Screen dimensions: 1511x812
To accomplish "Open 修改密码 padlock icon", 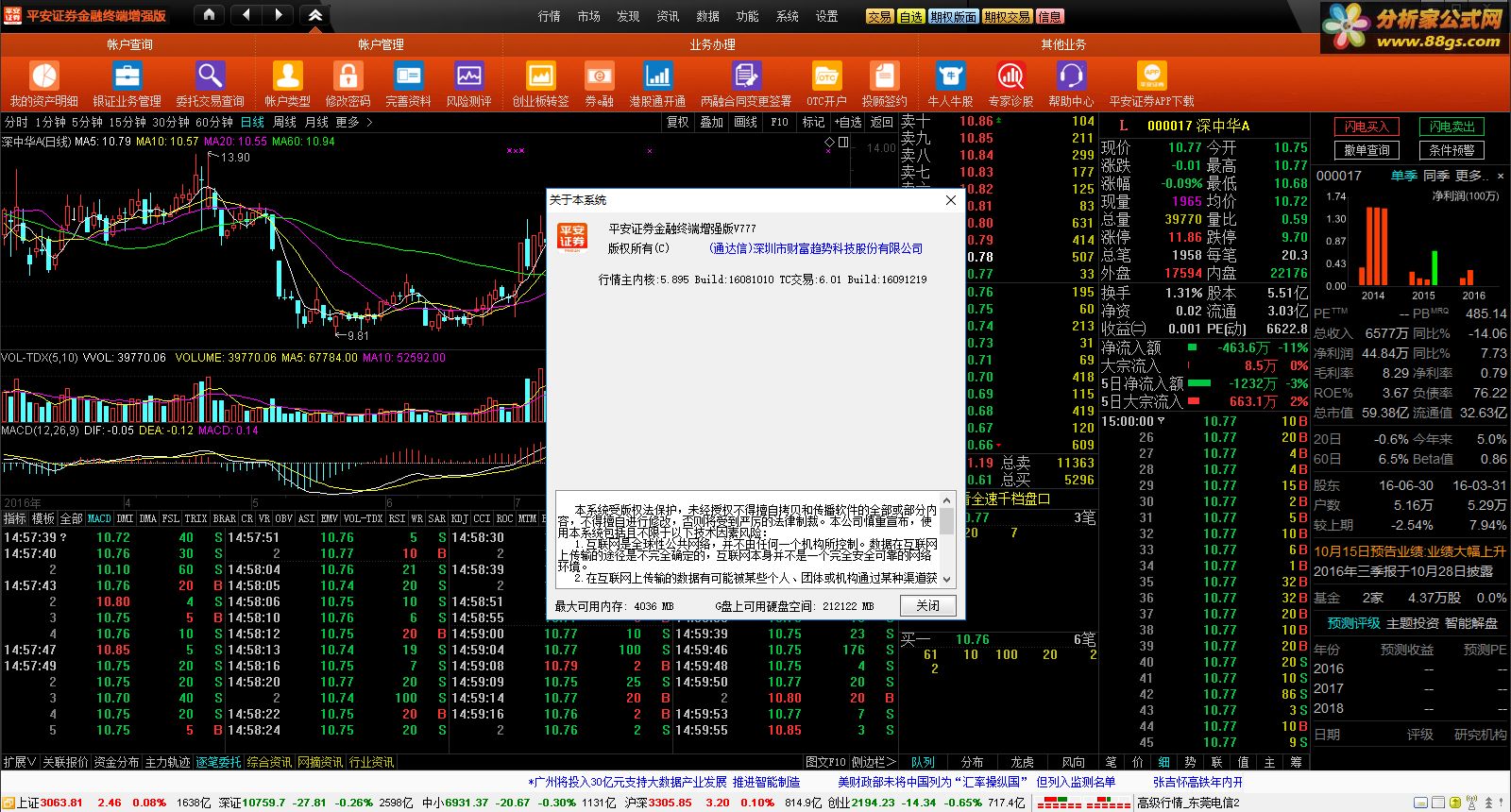I will 348,76.
